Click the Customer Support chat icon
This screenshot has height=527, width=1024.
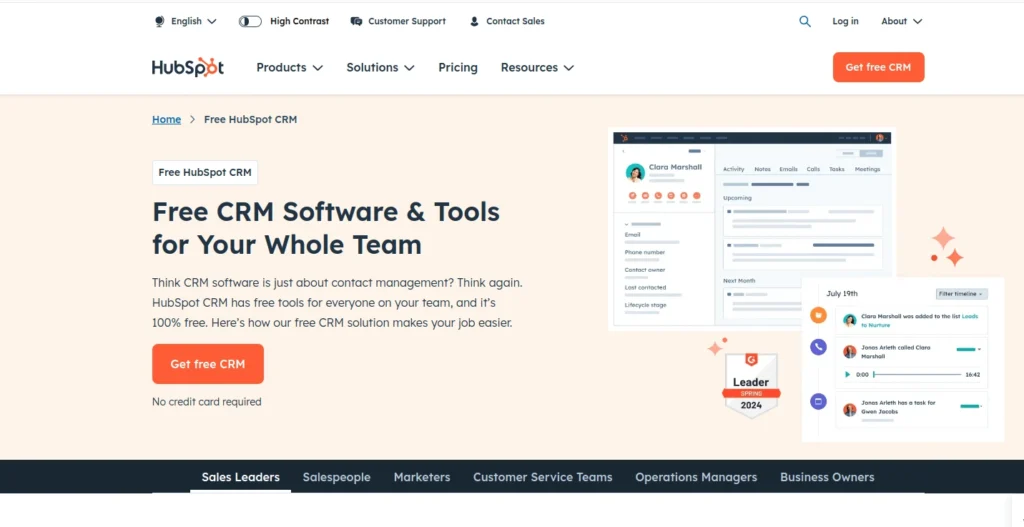356,21
